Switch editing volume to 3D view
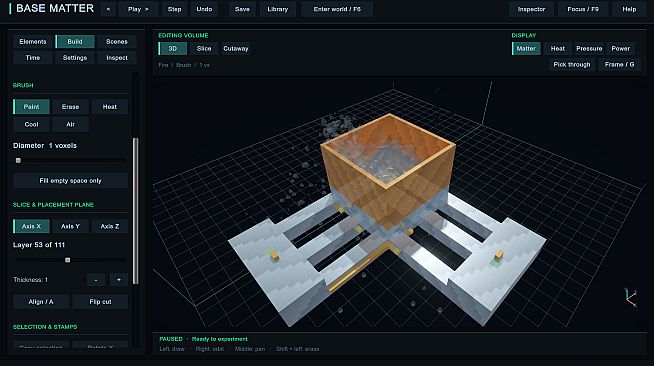The image size is (654, 366). click(173, 48)
